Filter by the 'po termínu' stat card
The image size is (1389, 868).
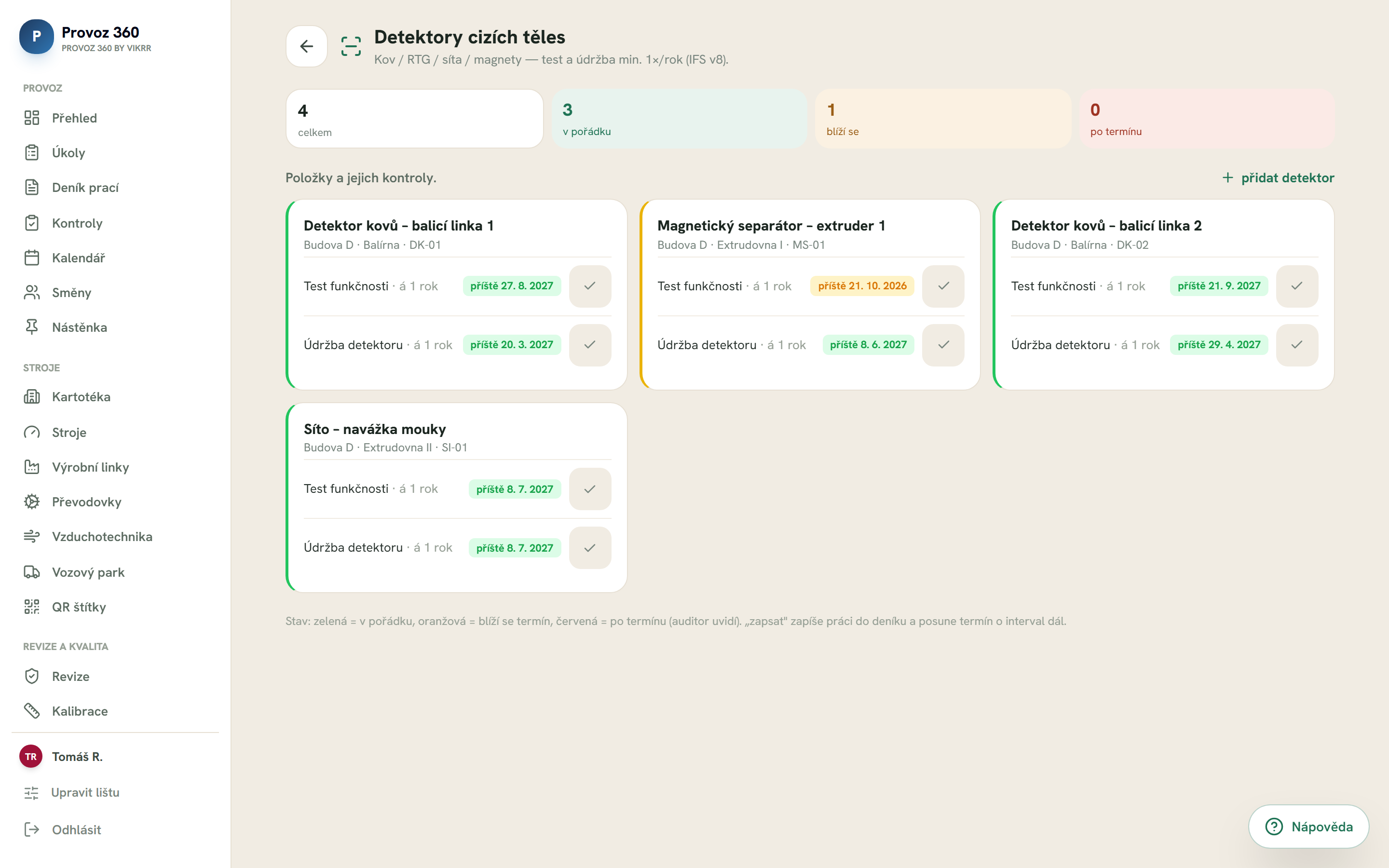[x=1207, y=119]
